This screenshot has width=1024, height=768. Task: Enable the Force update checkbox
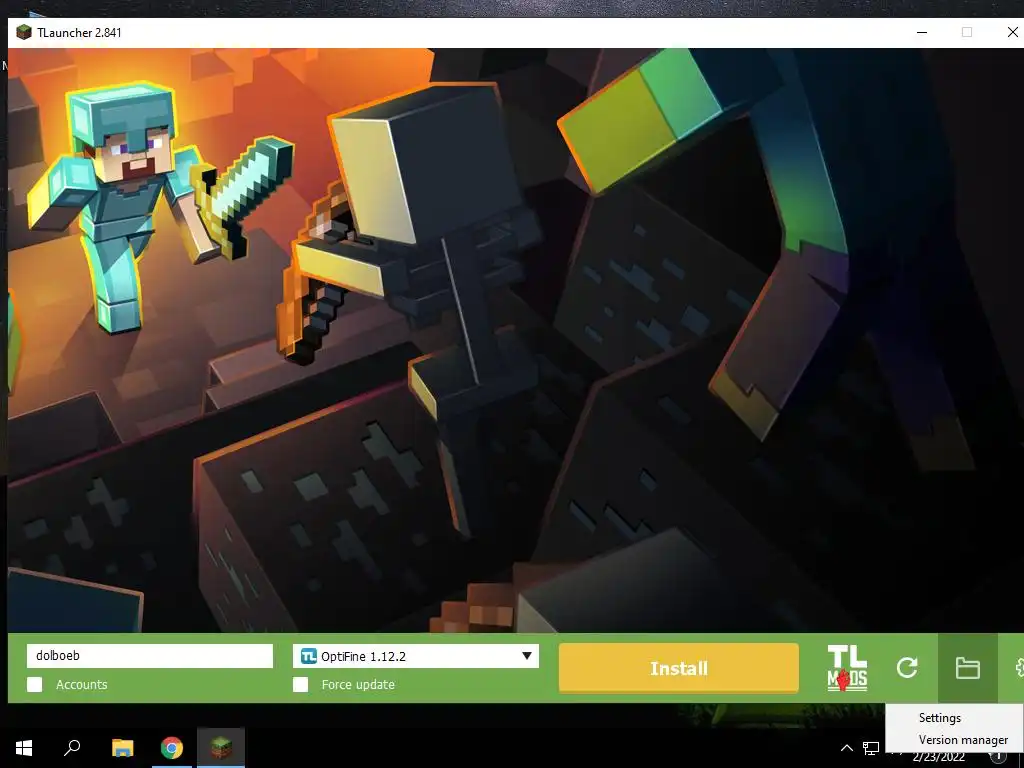coord(300,684)
